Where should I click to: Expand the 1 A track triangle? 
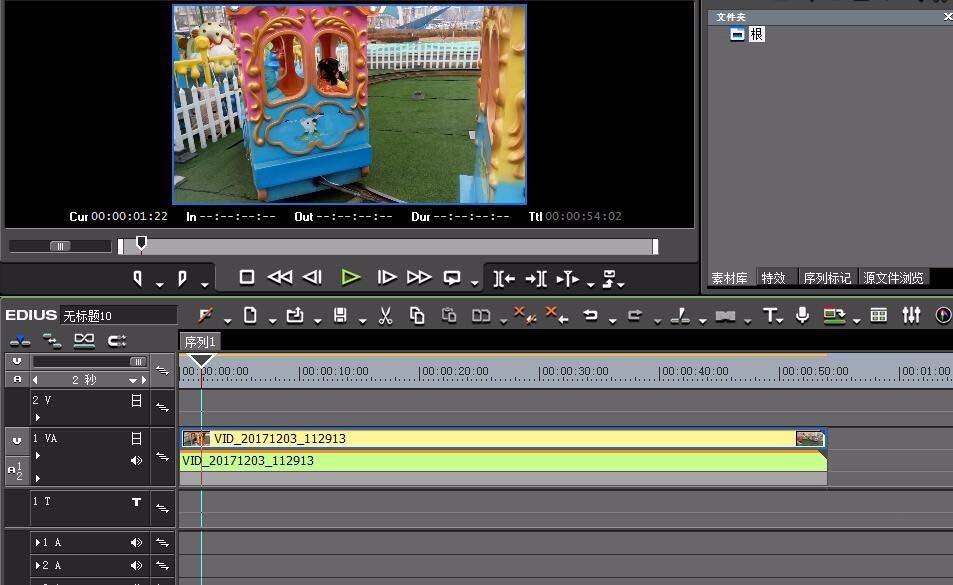tap(38, 542)
